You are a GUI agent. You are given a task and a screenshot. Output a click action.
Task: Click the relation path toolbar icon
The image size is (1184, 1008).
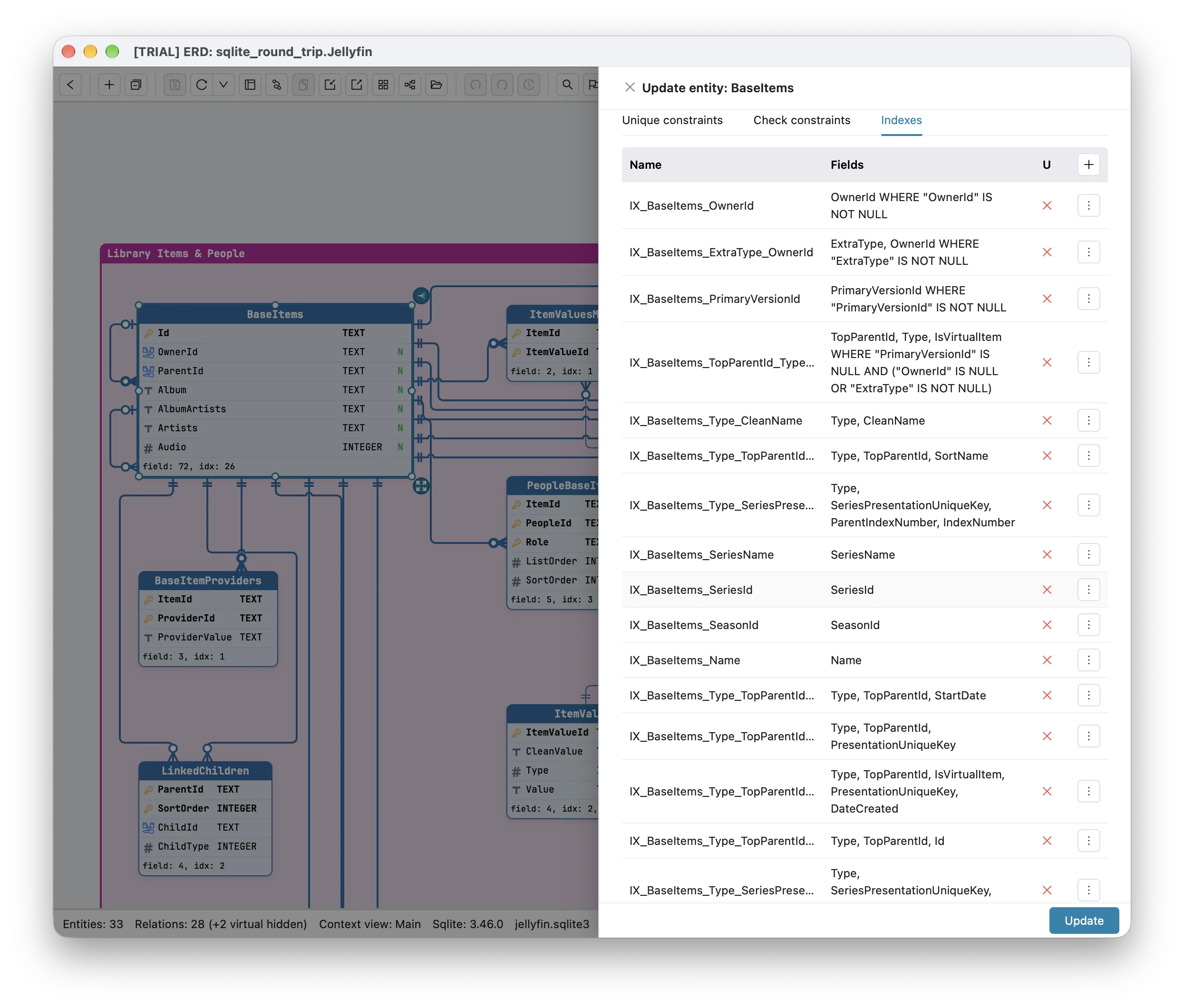click(277, 85)
